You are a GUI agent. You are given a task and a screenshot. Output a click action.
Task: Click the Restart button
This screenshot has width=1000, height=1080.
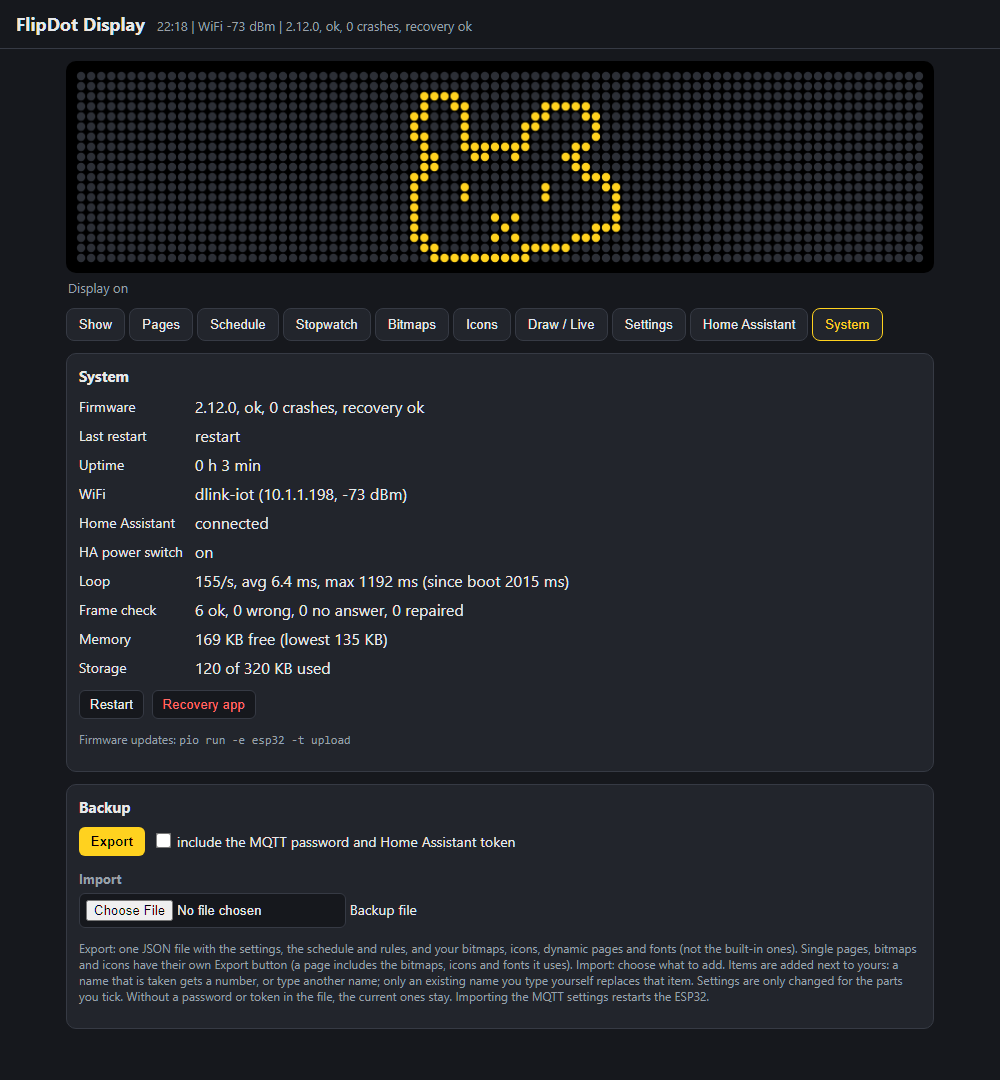(112, 705)
